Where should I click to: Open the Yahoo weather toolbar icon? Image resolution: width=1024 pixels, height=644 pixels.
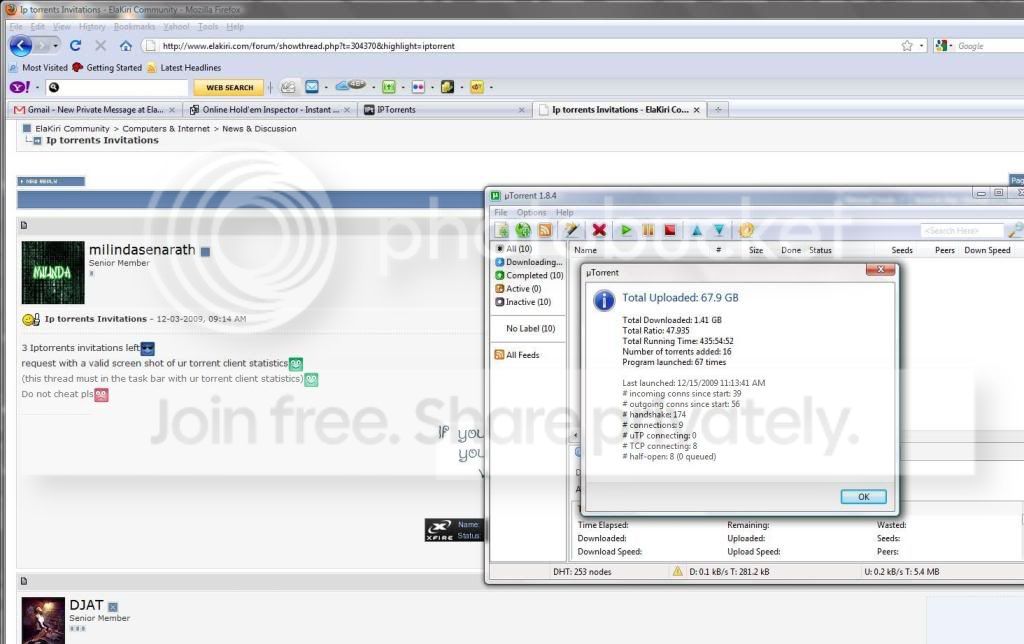[x=349, y=86]
